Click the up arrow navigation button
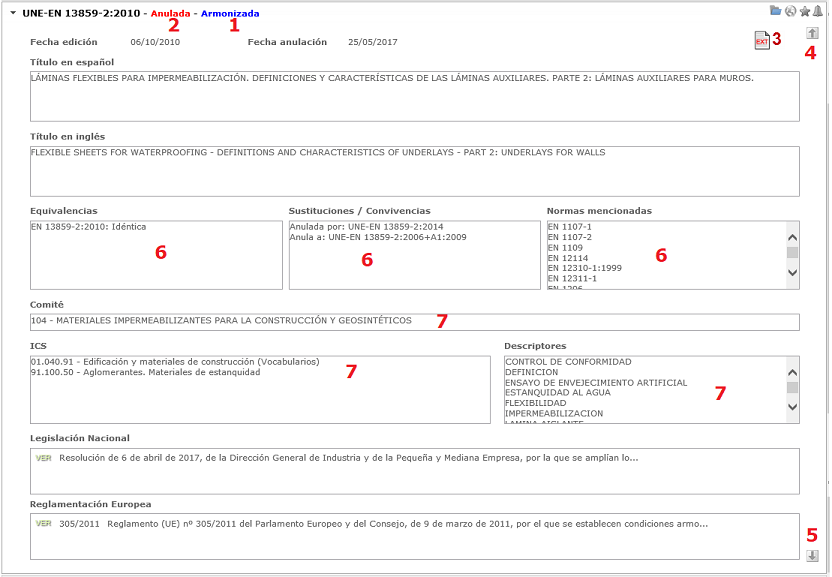This screenshot has height=577, width=832. point(812,33)
